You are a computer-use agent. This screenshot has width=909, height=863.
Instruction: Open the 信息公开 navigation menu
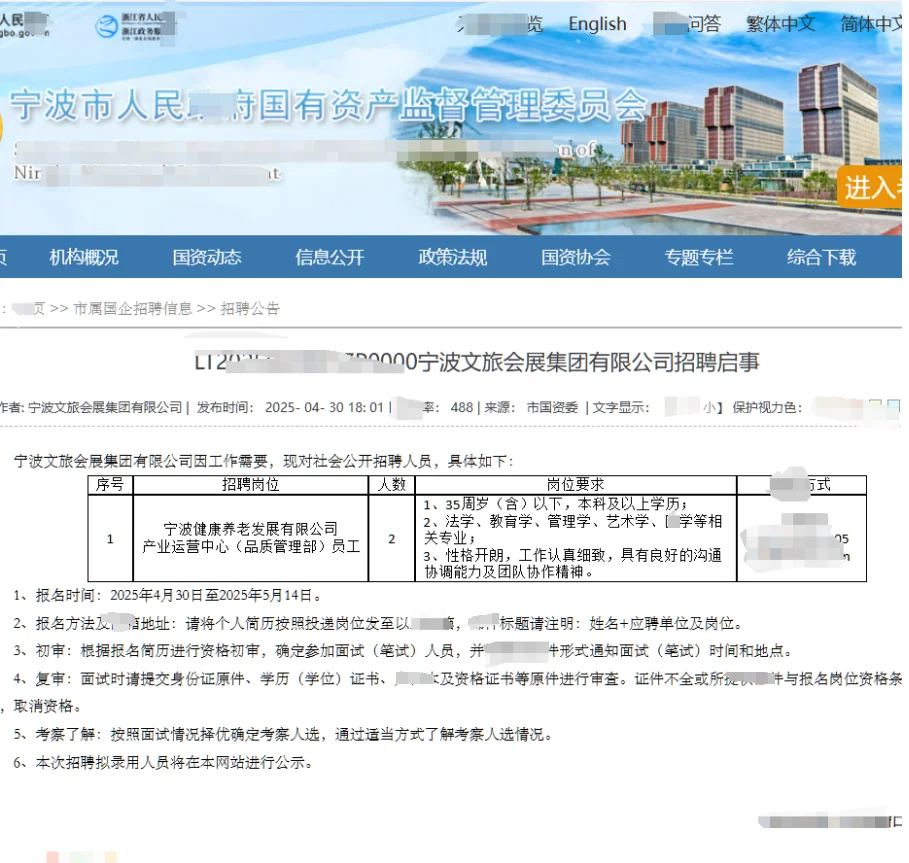pos(329,257)
